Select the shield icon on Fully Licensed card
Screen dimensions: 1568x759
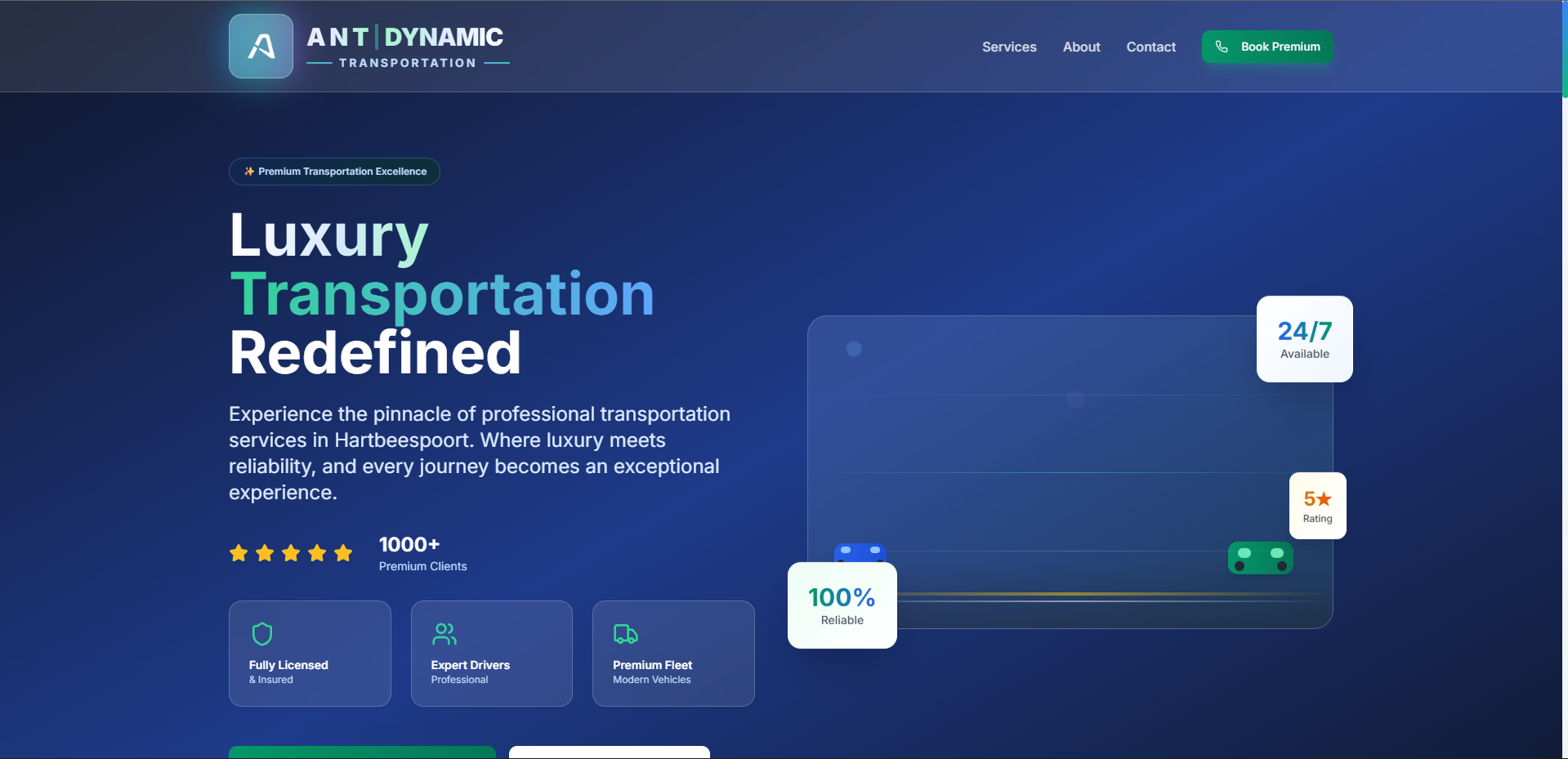(261, 634)
